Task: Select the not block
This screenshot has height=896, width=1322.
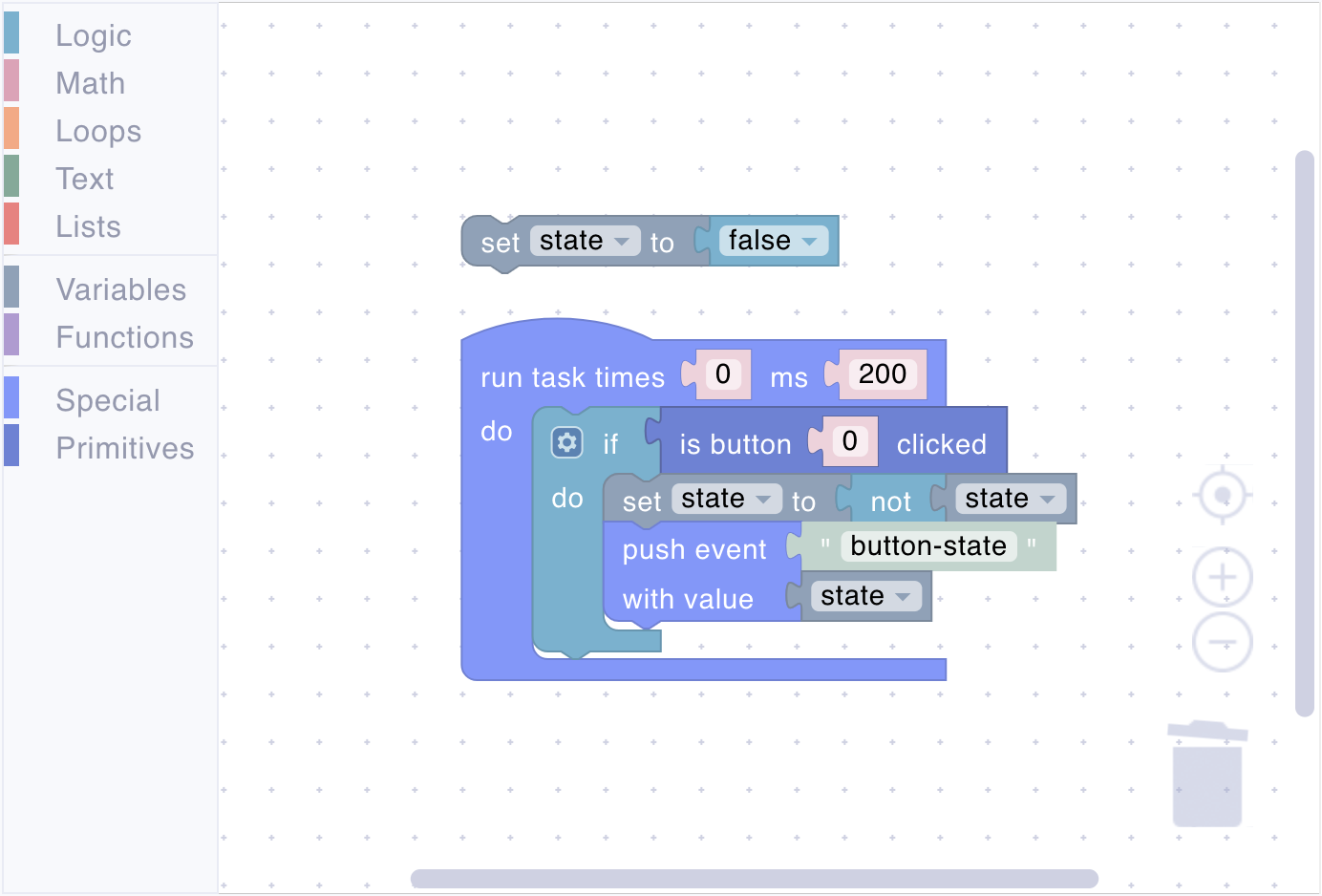Action: point(891,502)
